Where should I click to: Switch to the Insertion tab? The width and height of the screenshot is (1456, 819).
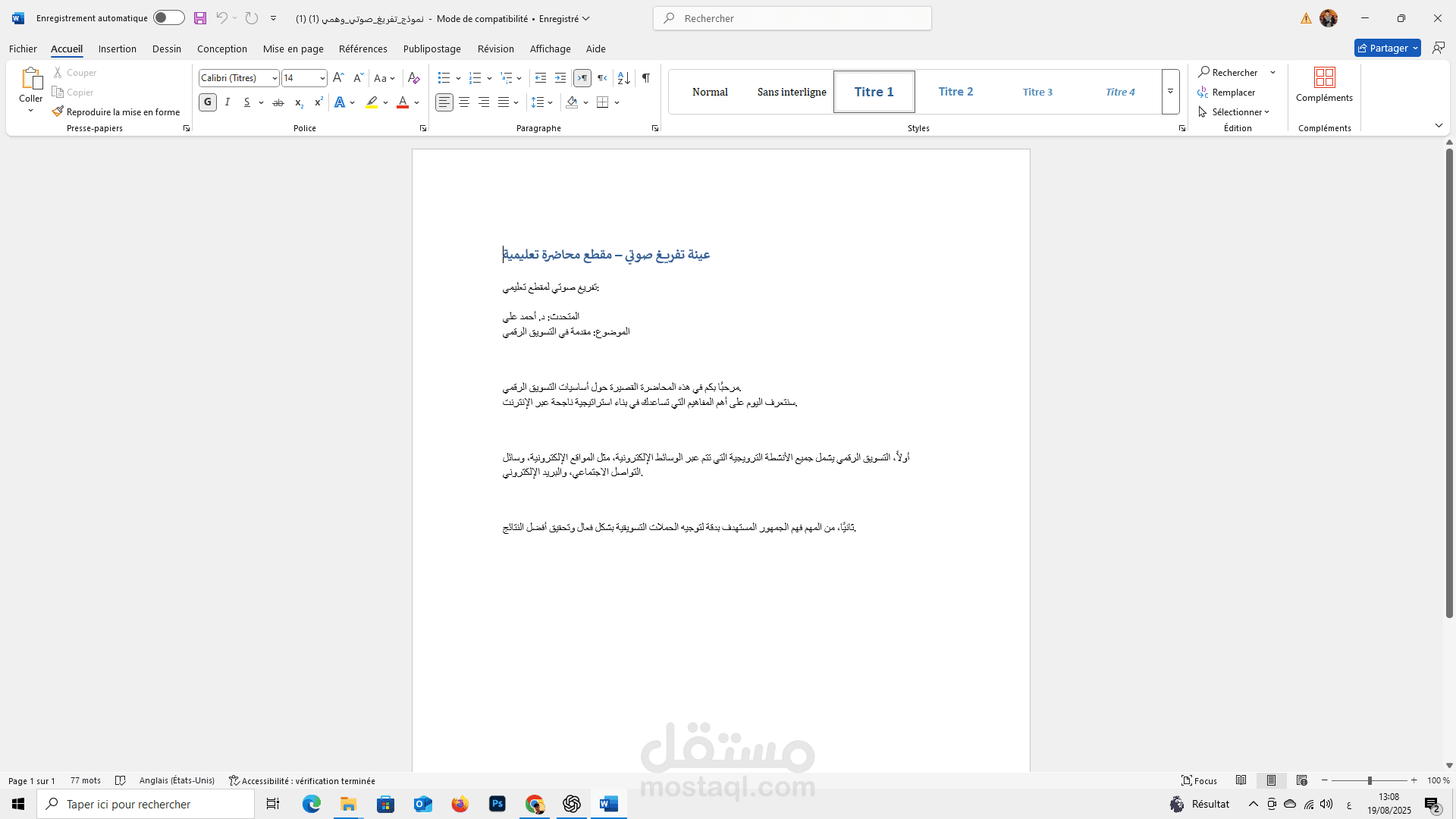[x=118, y=49]
